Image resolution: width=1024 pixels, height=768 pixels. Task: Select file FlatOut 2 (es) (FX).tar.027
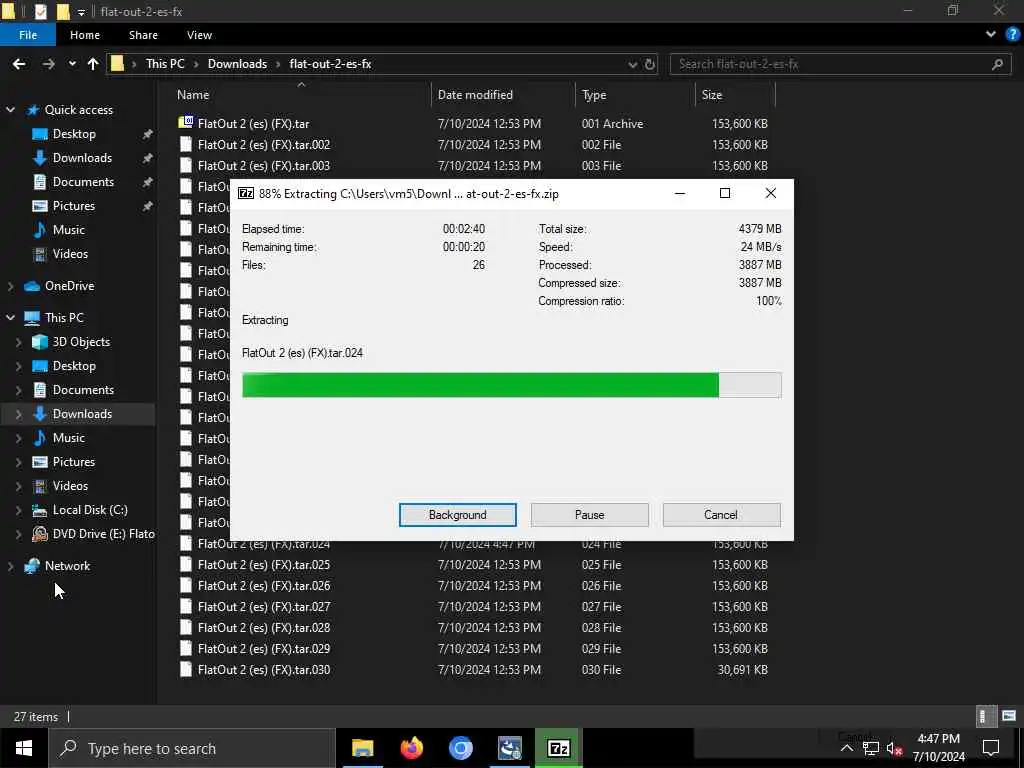(264, 607)
